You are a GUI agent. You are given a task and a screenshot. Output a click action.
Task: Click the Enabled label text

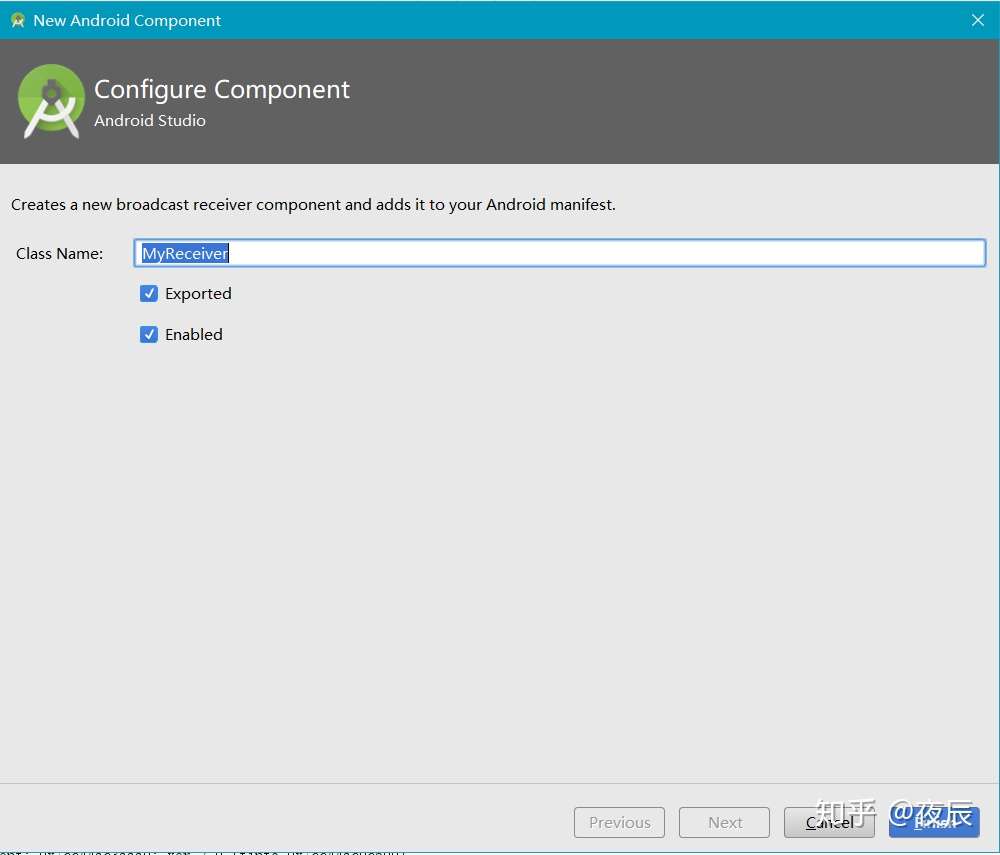(x=194, y=334)
